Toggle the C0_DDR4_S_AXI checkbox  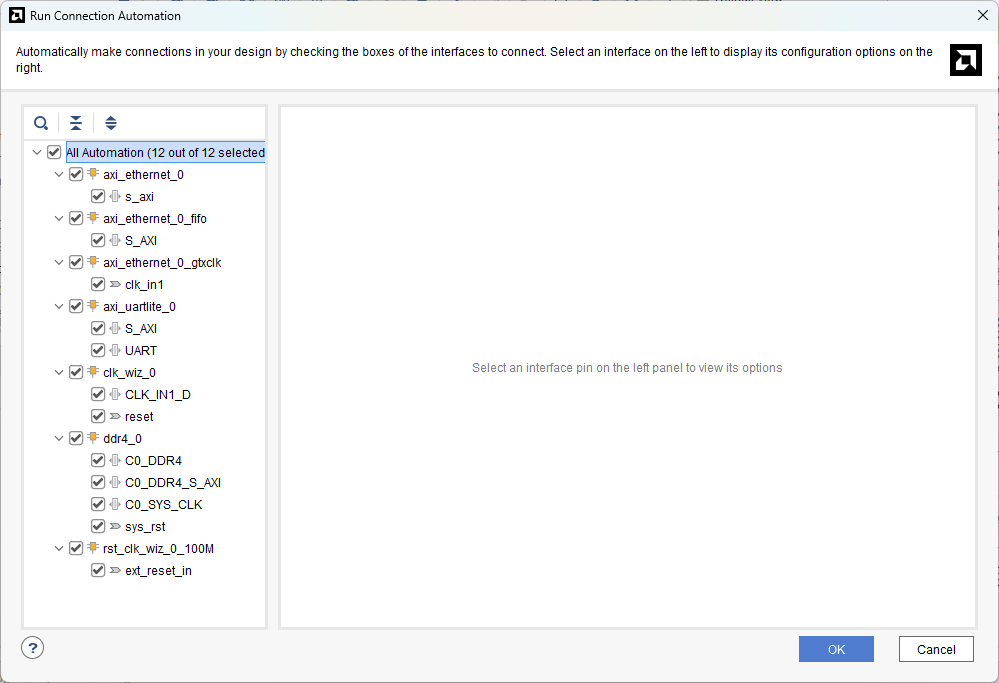click(x=98, y=483)
